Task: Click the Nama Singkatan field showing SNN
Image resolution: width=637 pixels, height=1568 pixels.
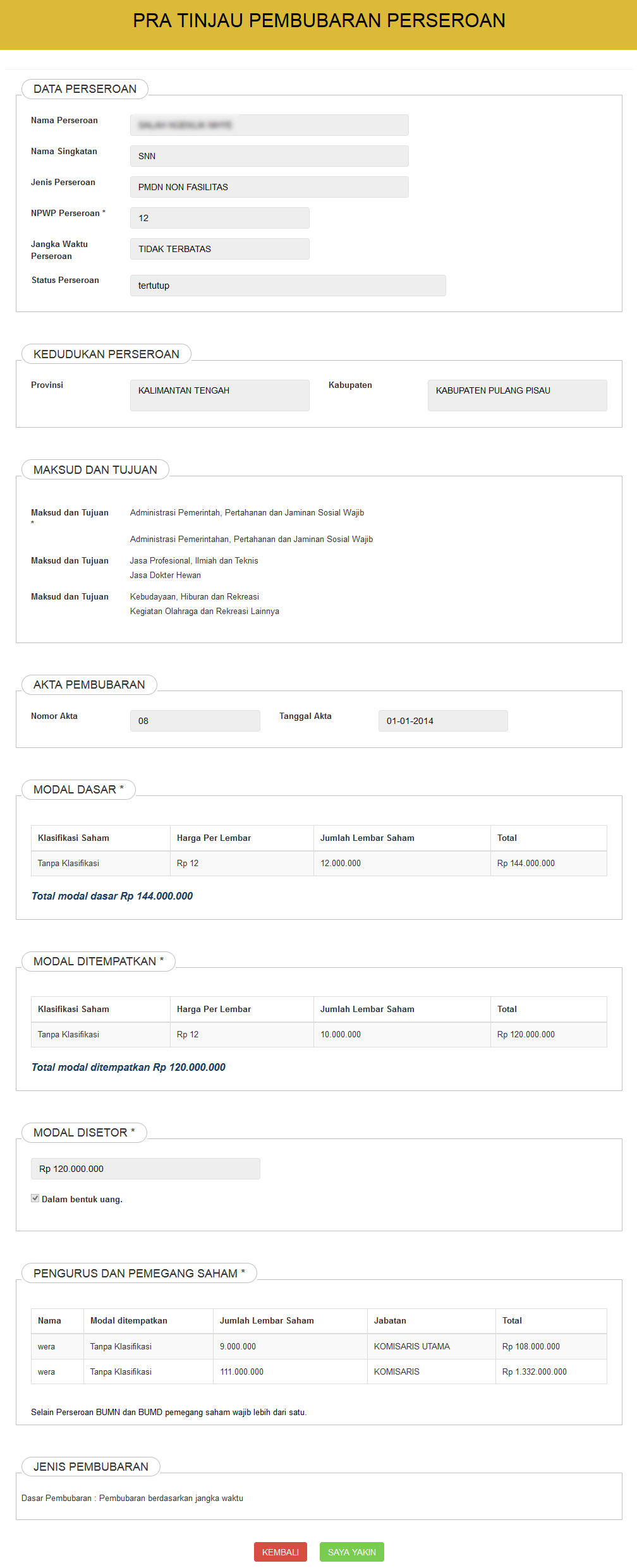Action: point(269,156)
